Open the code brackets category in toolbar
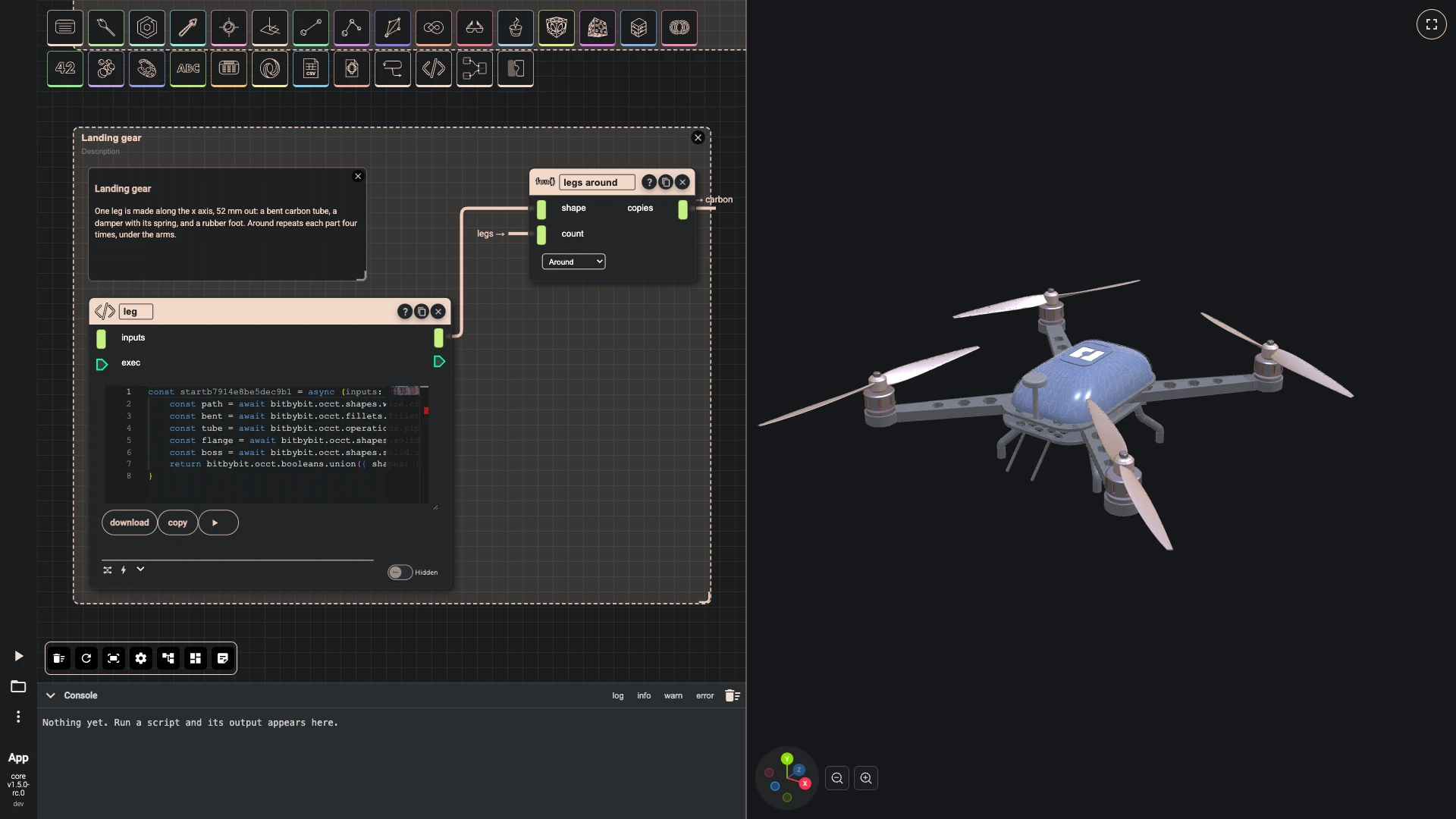Viewport: 1456px width, 819px height. [434, 68]
